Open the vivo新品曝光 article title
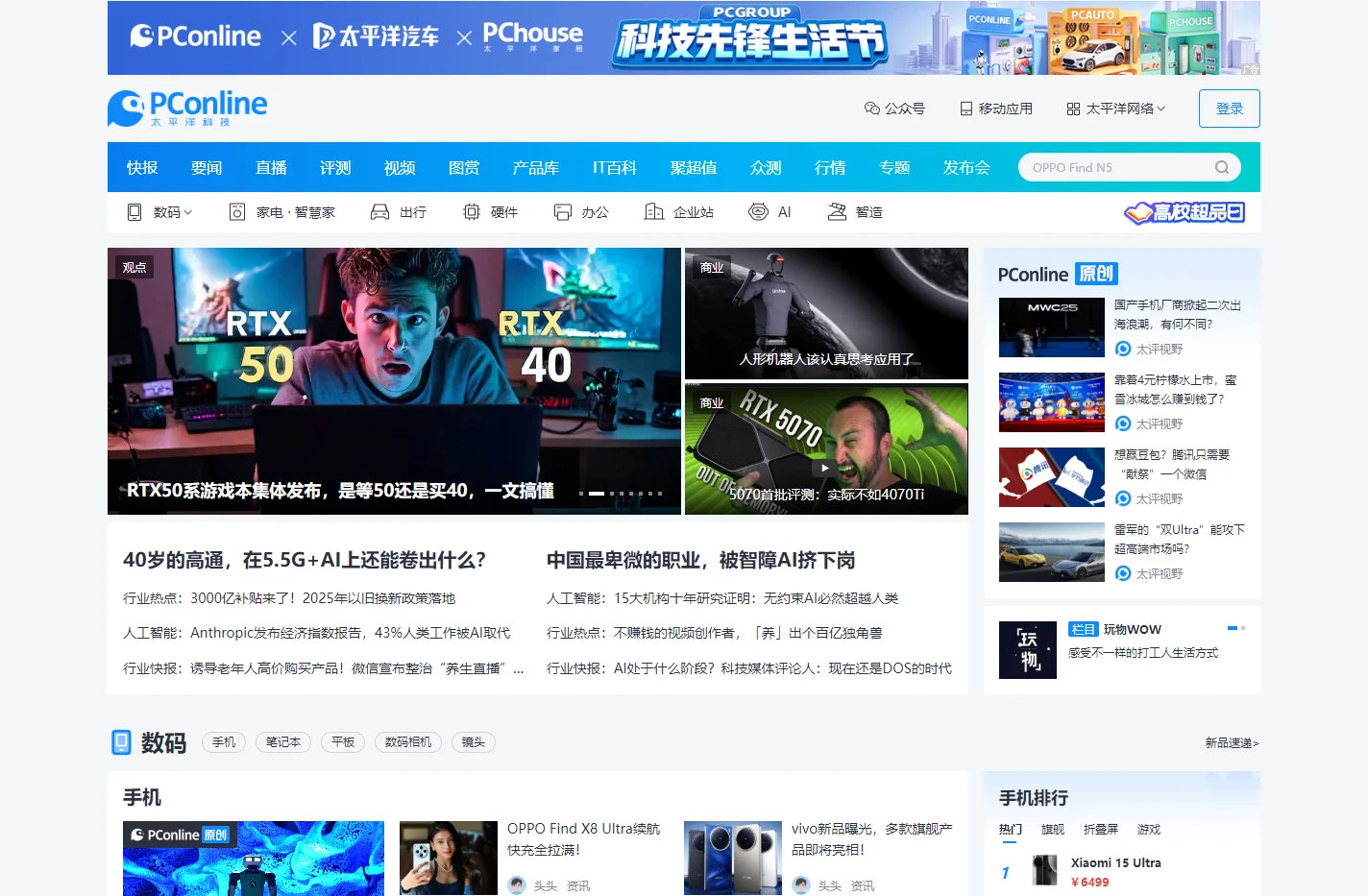Image resolution: width=1368 pixels, height=896 pixels. click(872, 839)
